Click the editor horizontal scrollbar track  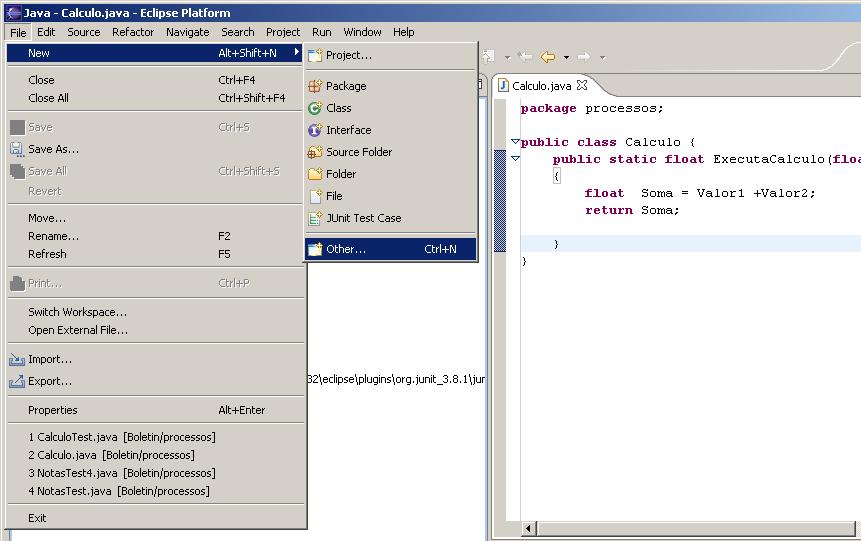tap(696, 528)
